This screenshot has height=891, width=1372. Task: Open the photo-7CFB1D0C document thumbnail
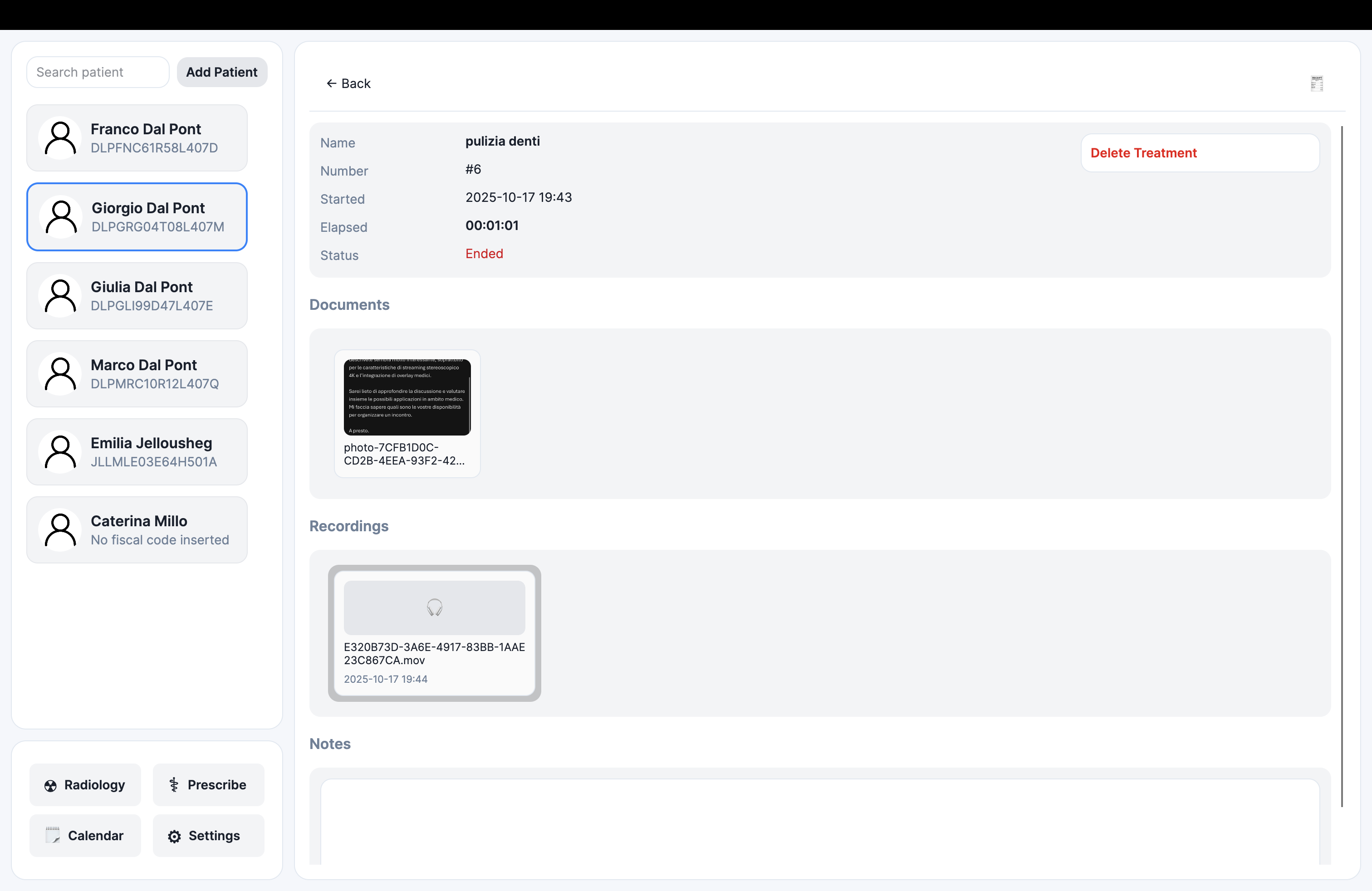tap(407, 398)
